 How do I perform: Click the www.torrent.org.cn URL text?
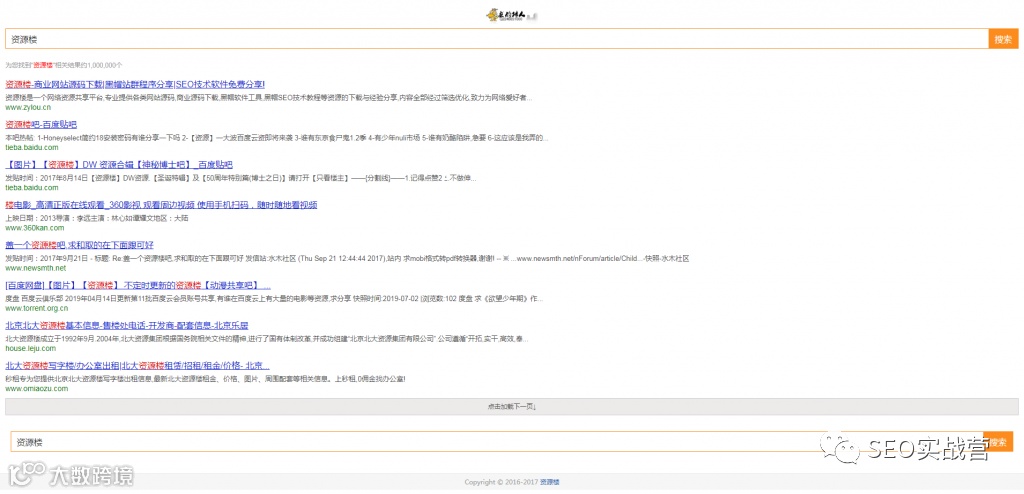point(37,308)
